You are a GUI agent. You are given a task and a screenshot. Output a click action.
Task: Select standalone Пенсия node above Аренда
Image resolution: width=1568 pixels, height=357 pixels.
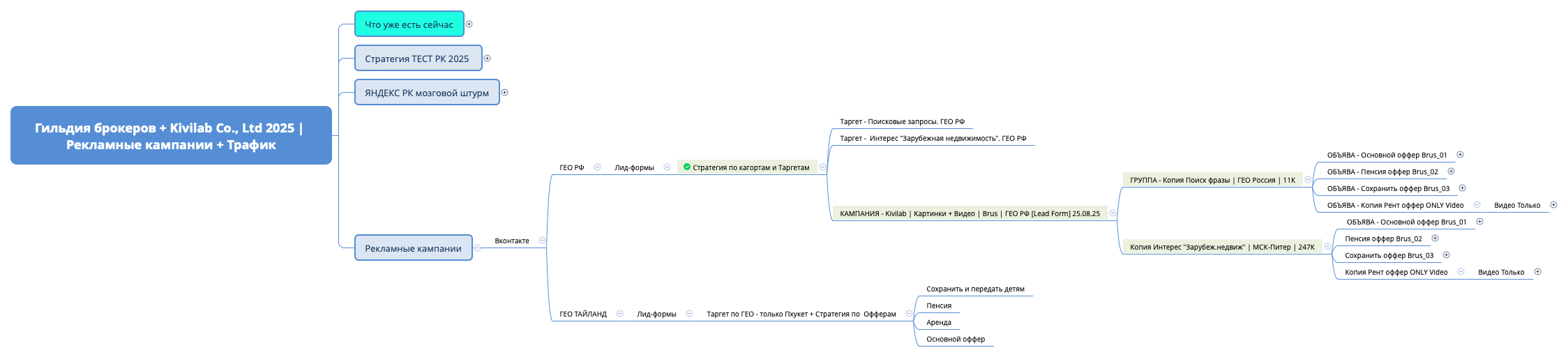point(939,305)
